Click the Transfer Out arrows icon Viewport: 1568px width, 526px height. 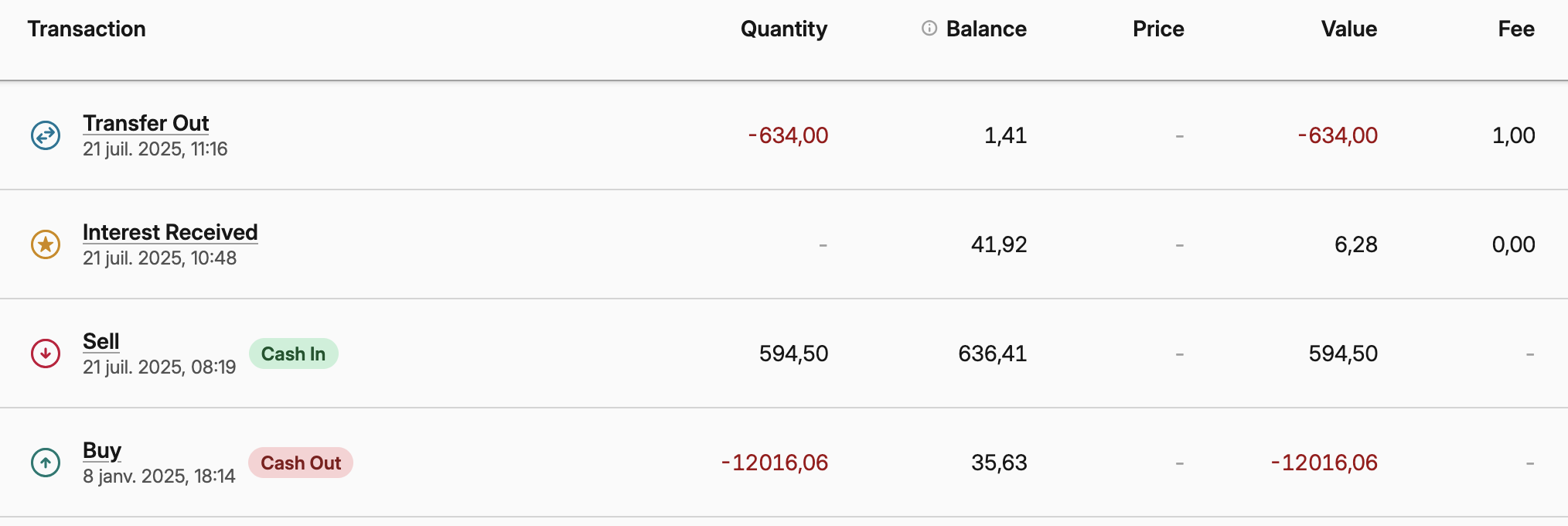[46, 135]
